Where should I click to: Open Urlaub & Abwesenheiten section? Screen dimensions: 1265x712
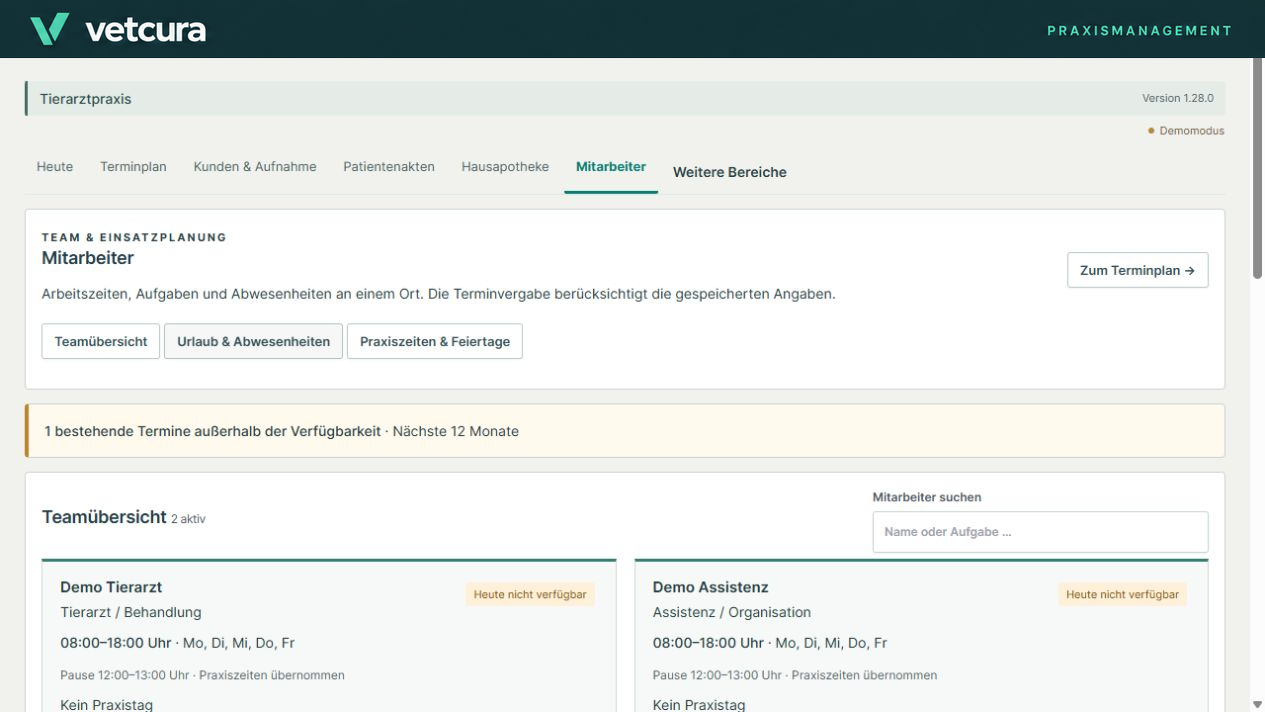[x=254, y=341]
